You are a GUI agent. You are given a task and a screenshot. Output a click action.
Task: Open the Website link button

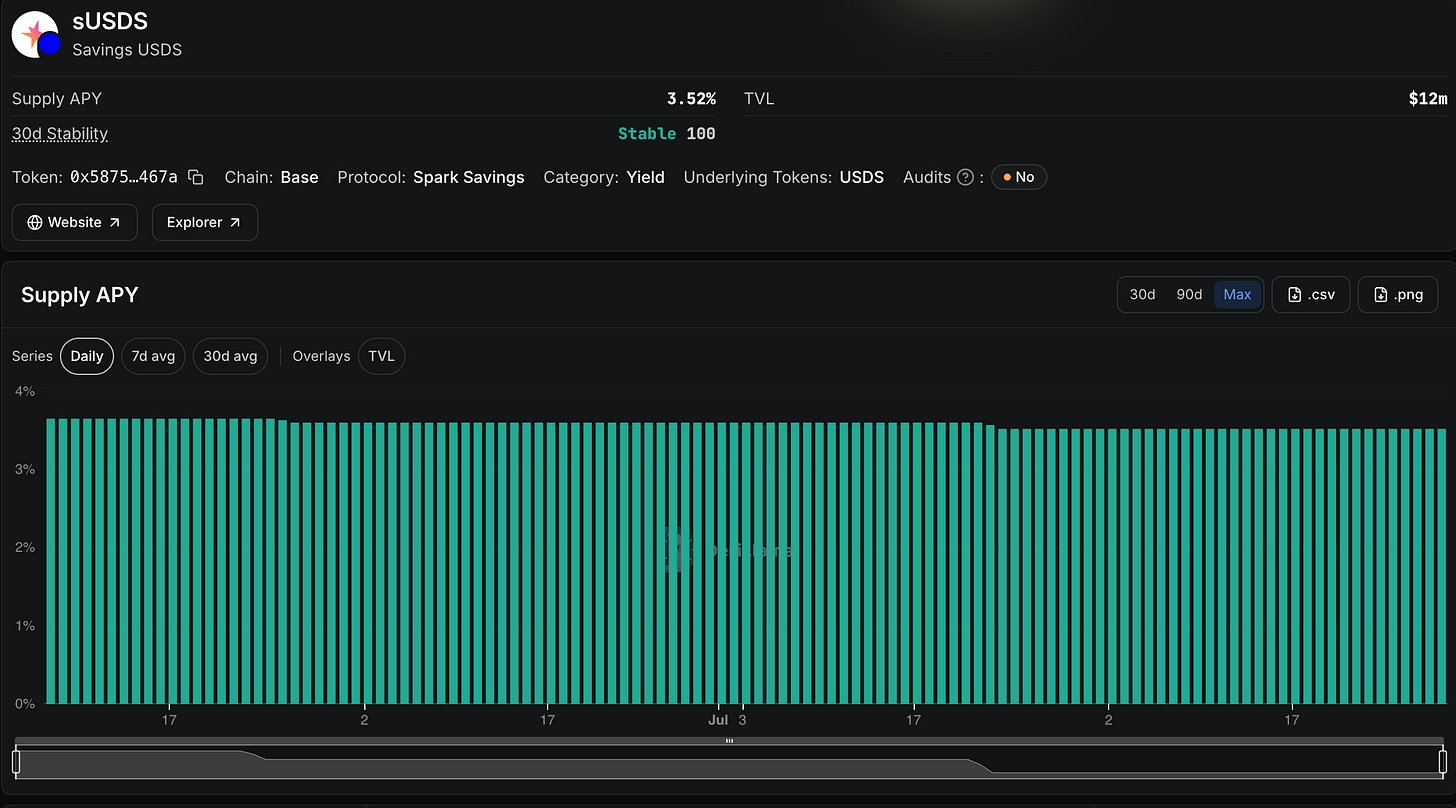73,222
